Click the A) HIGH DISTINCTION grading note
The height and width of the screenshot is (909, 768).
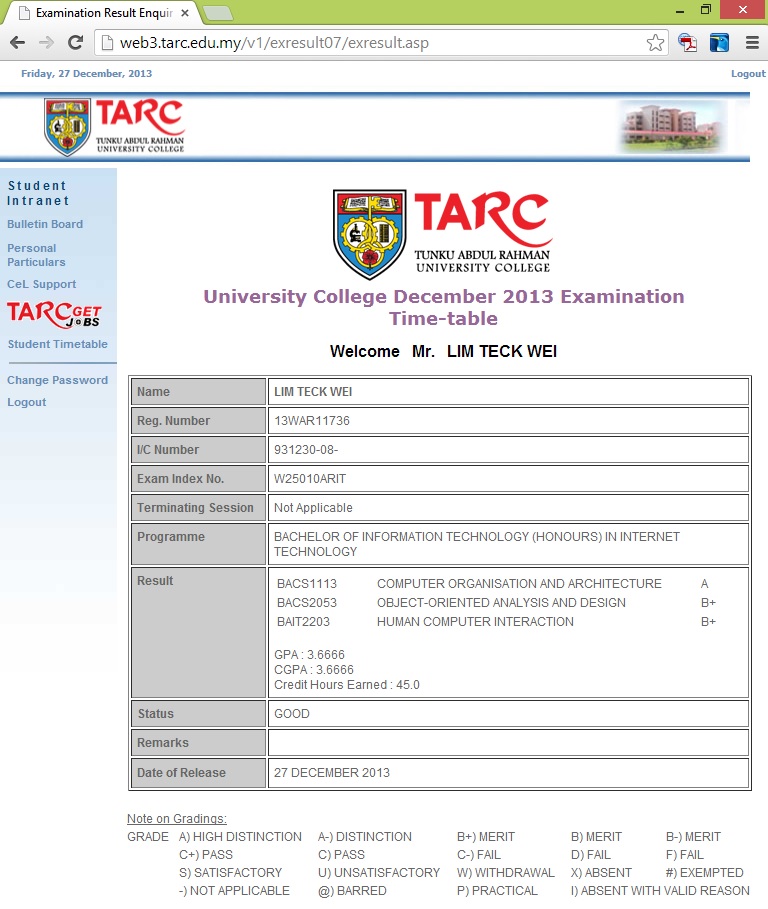point(240,837)
